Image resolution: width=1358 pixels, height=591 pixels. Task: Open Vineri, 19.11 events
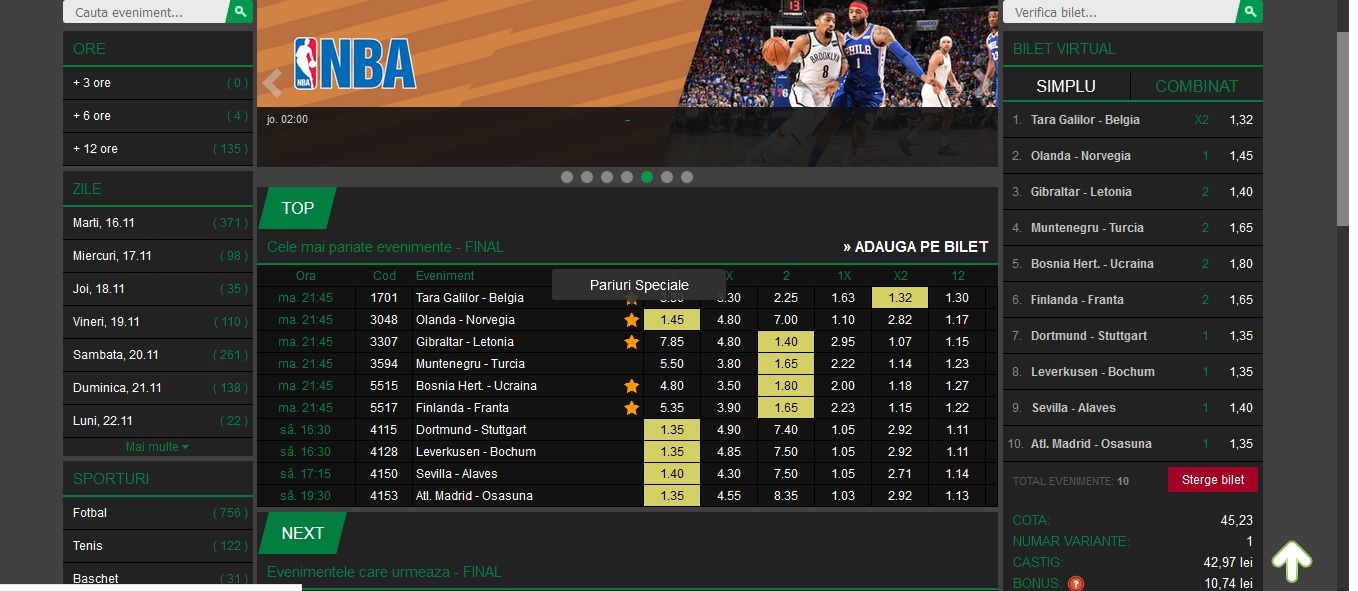158,322
